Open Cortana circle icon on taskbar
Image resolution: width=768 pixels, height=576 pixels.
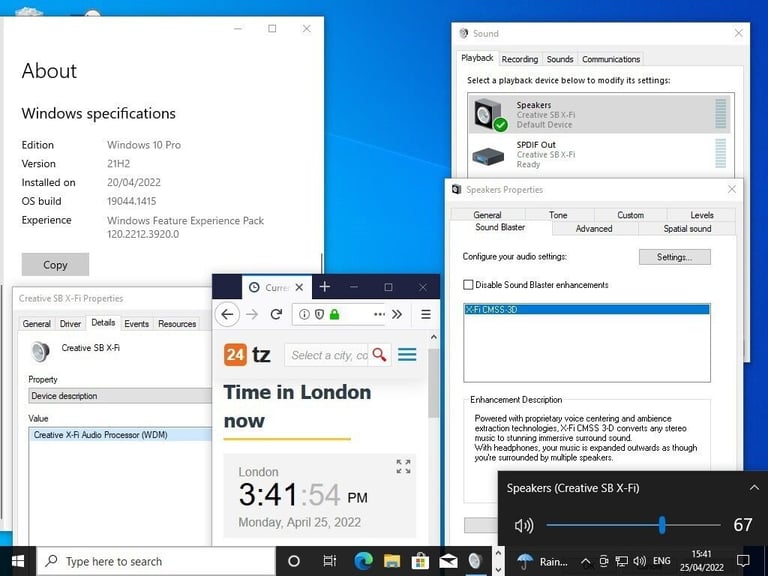click(x=294, y=561)
